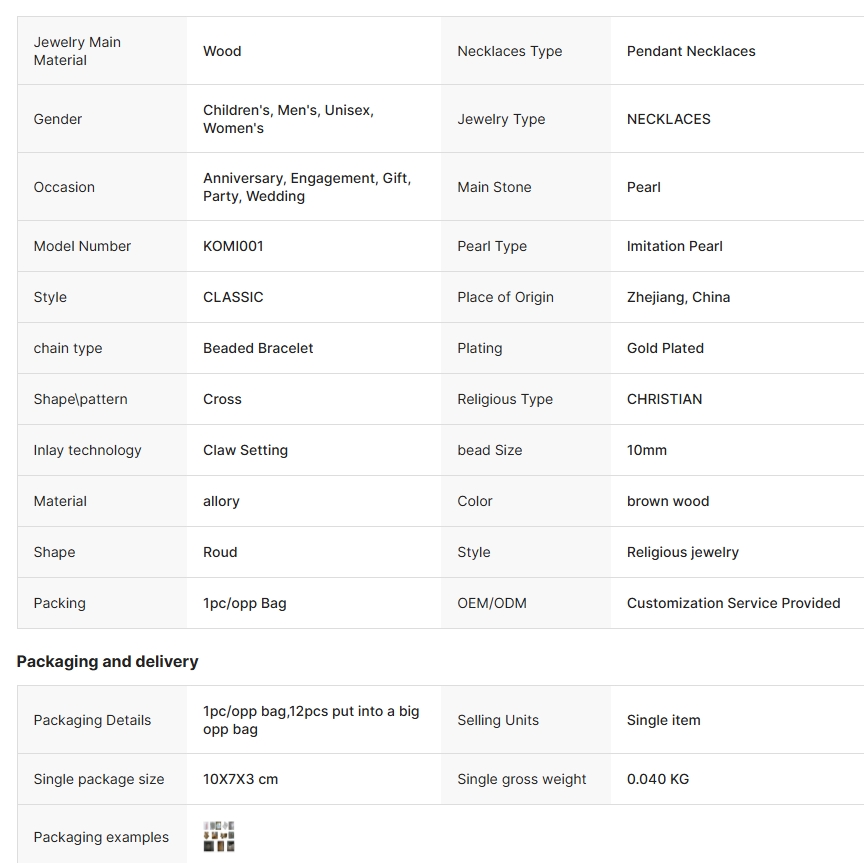Click the brown wood color value
This screenshot has width=864, height=863.
(x=668, y=501)
